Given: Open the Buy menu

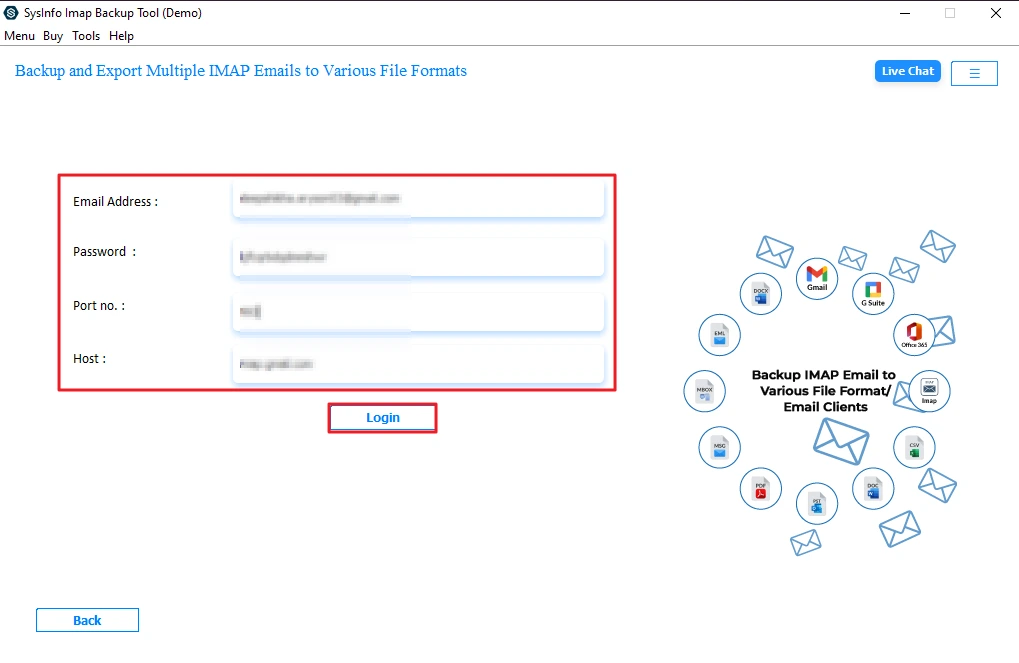Looking at the screenshot, I should [52, 35].
